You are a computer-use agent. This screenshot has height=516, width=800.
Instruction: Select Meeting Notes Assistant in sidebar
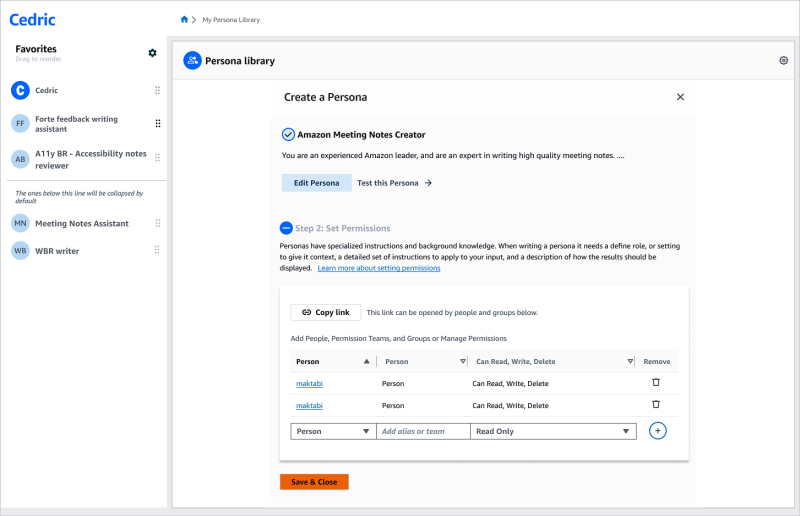82,224
